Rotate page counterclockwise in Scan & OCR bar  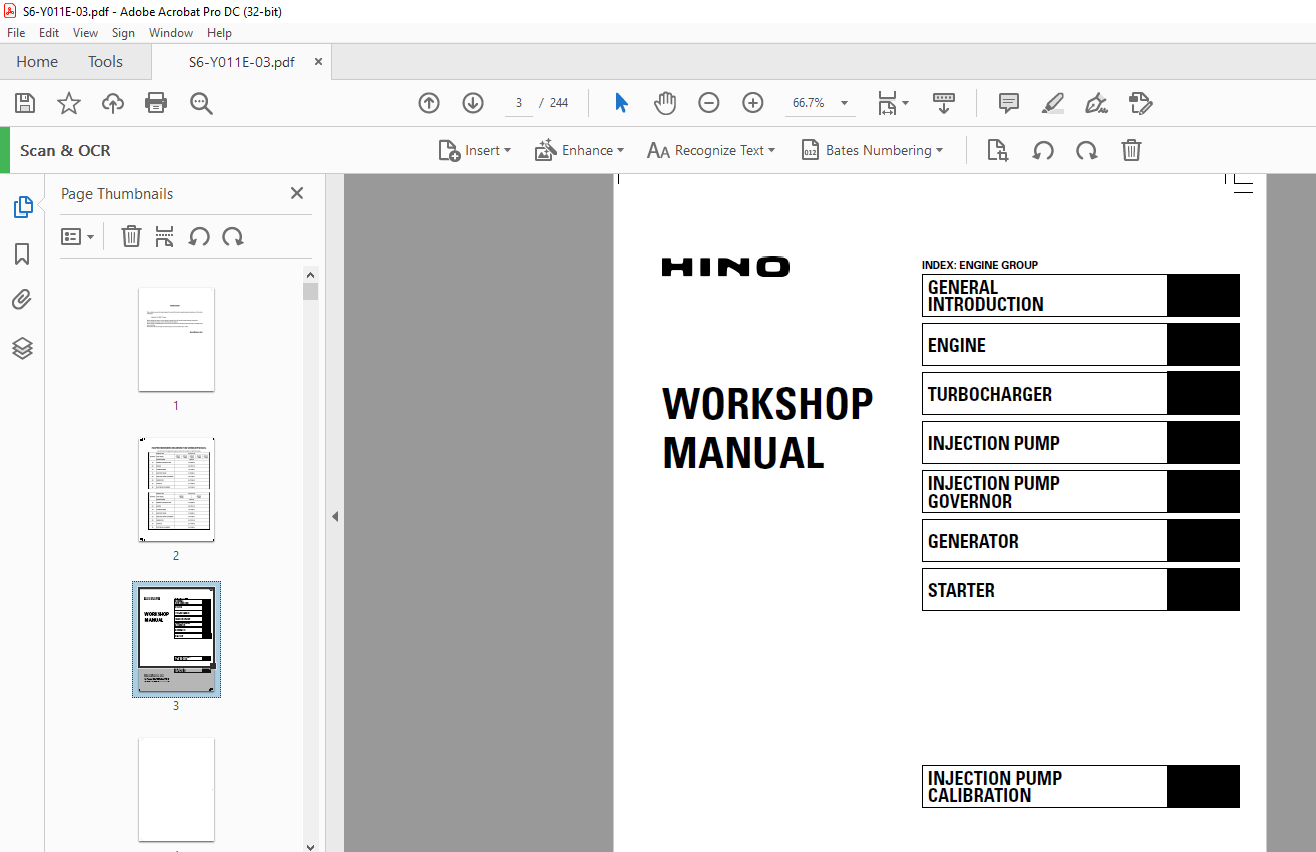pyautogui.click(x=1043, y=150)
